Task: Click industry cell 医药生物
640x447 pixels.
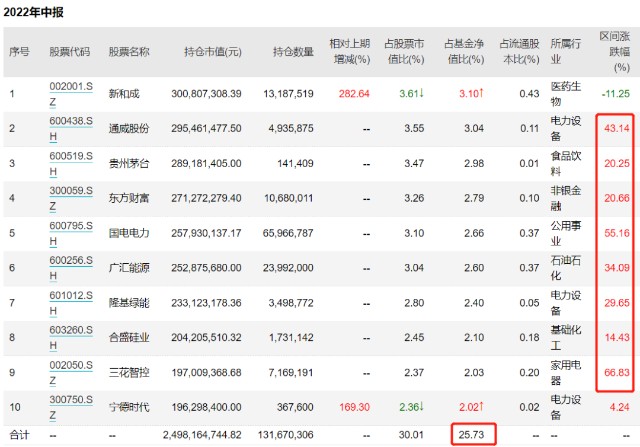Action: point(565,94)
